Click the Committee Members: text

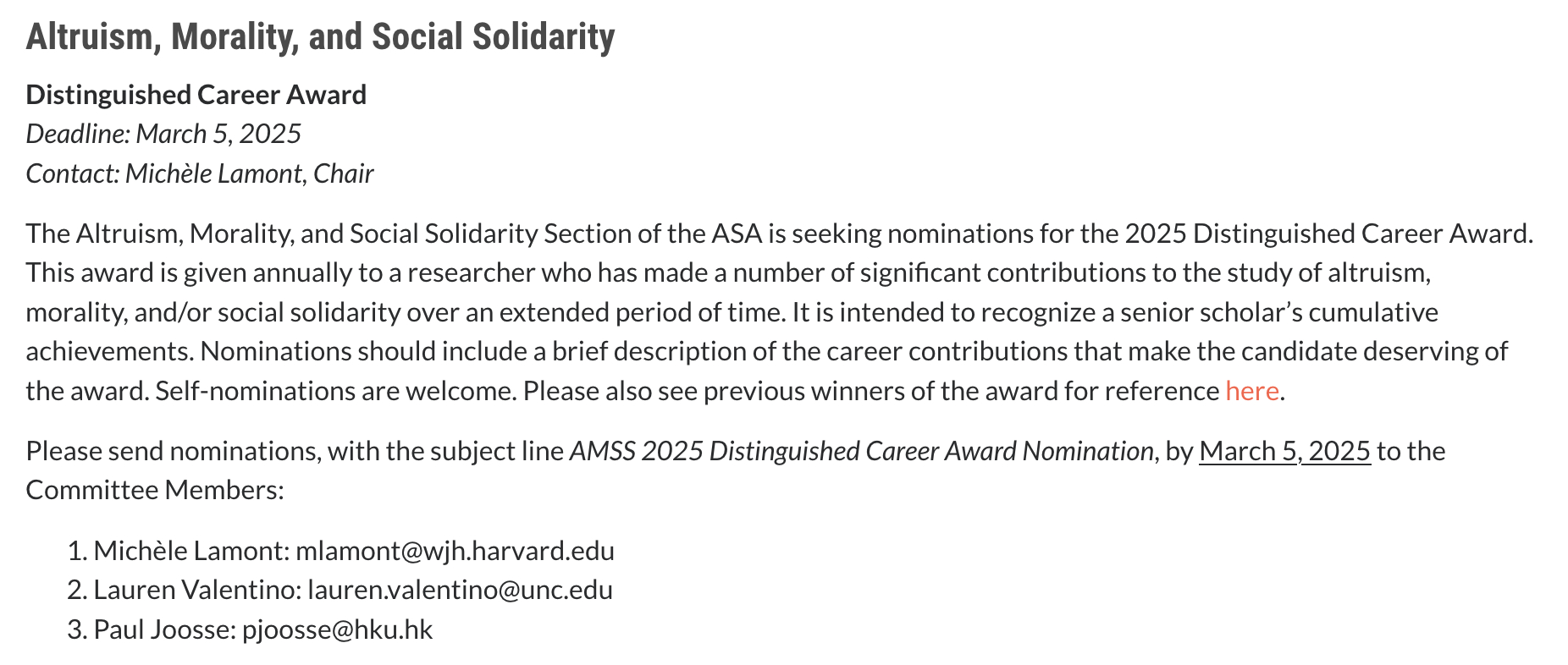coord(155,490)
